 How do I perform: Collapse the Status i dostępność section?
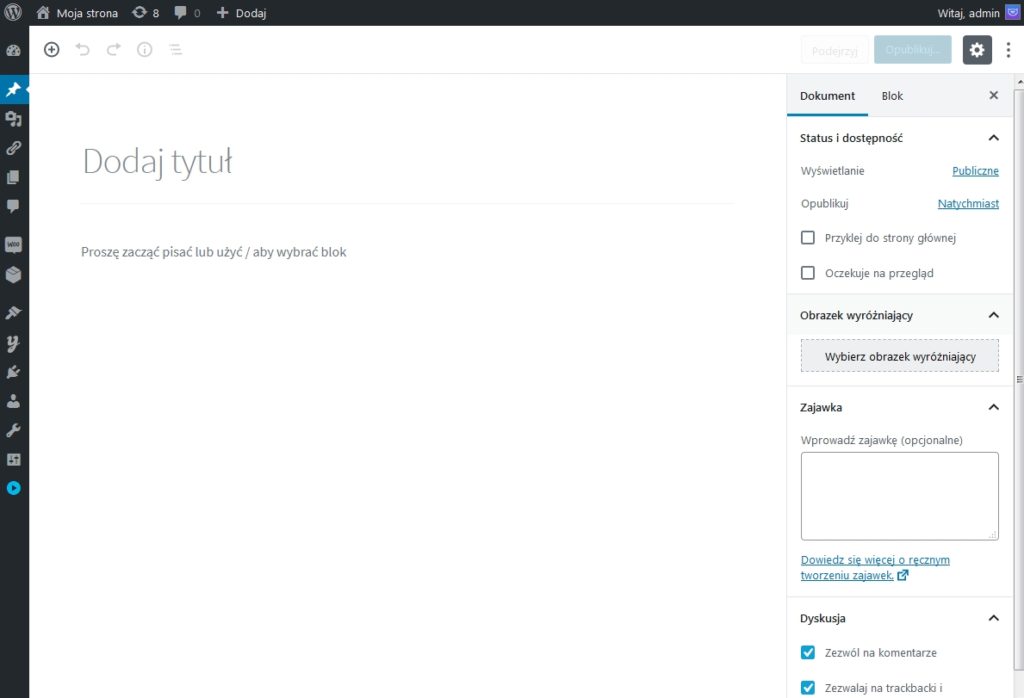[x=993, y=138]
